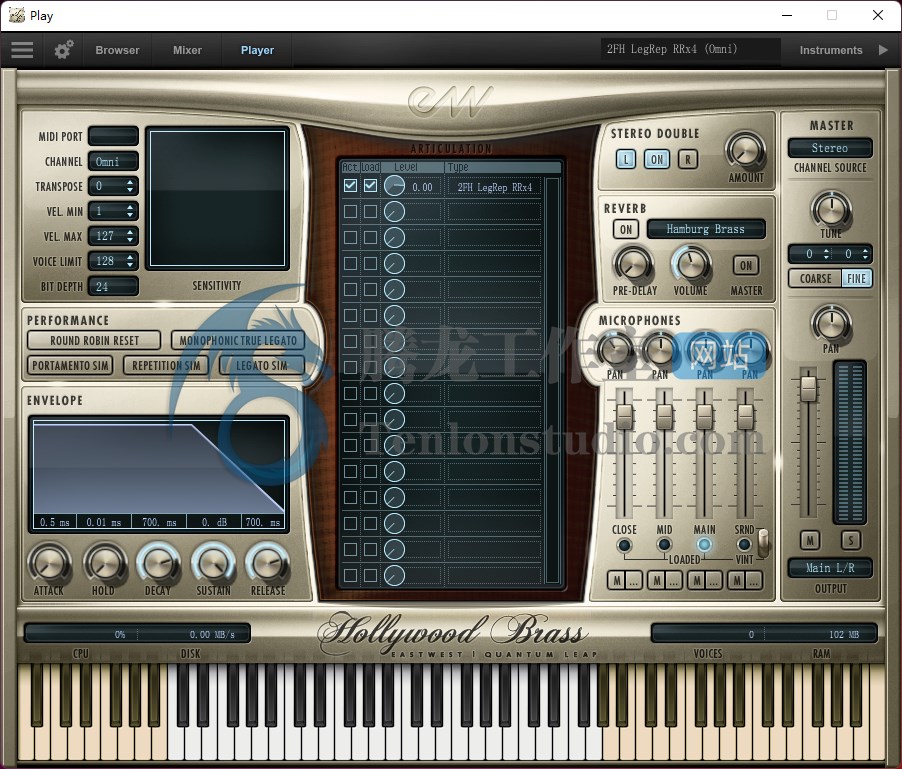
Task: Enable Repetition Sim
Action: 166,366
